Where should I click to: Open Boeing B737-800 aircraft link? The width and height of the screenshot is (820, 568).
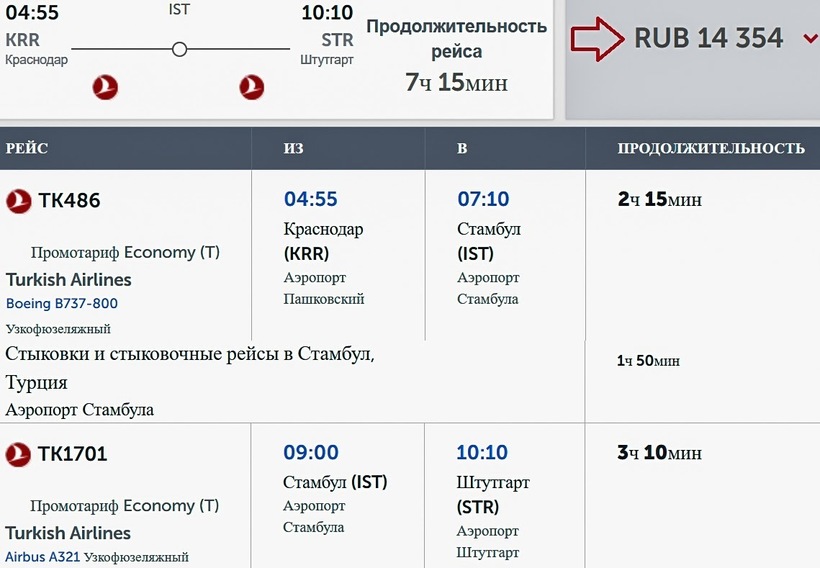(x=62, y=303)
